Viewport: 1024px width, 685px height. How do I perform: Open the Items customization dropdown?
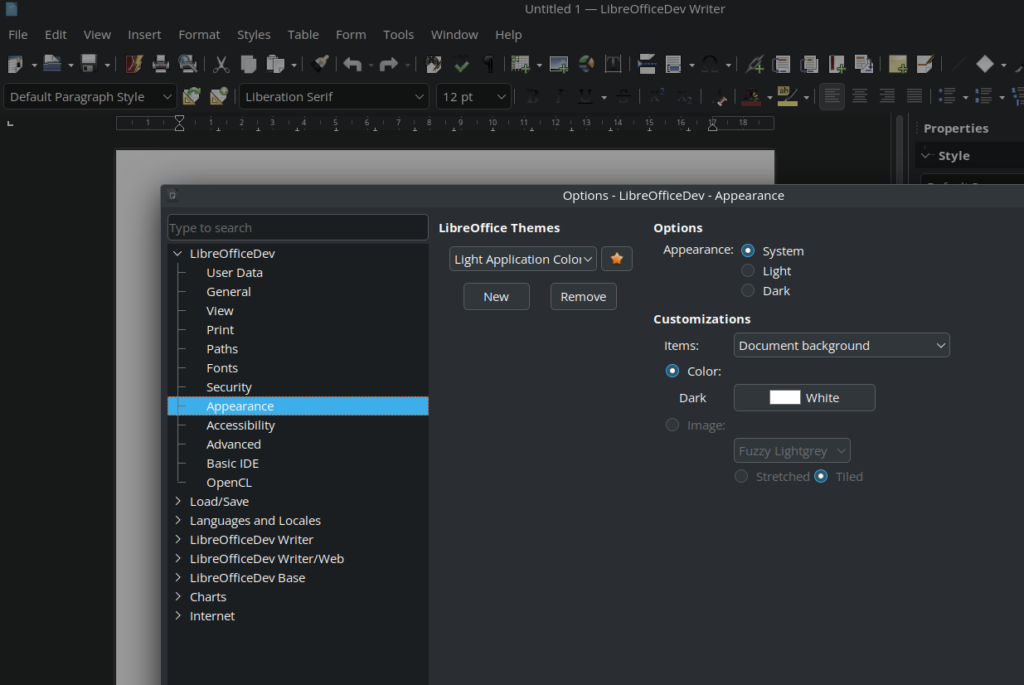pyautogui.click(x=841, y=344)
